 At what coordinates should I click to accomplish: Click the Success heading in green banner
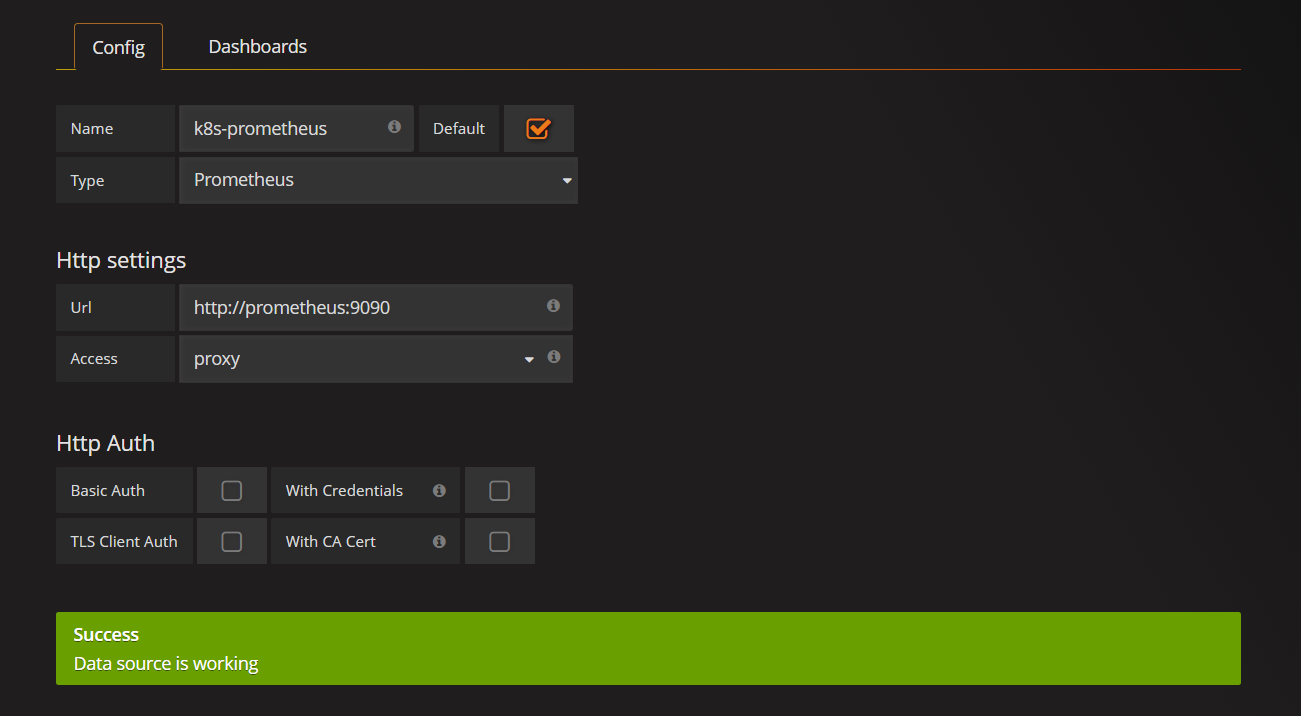(106, 634)
